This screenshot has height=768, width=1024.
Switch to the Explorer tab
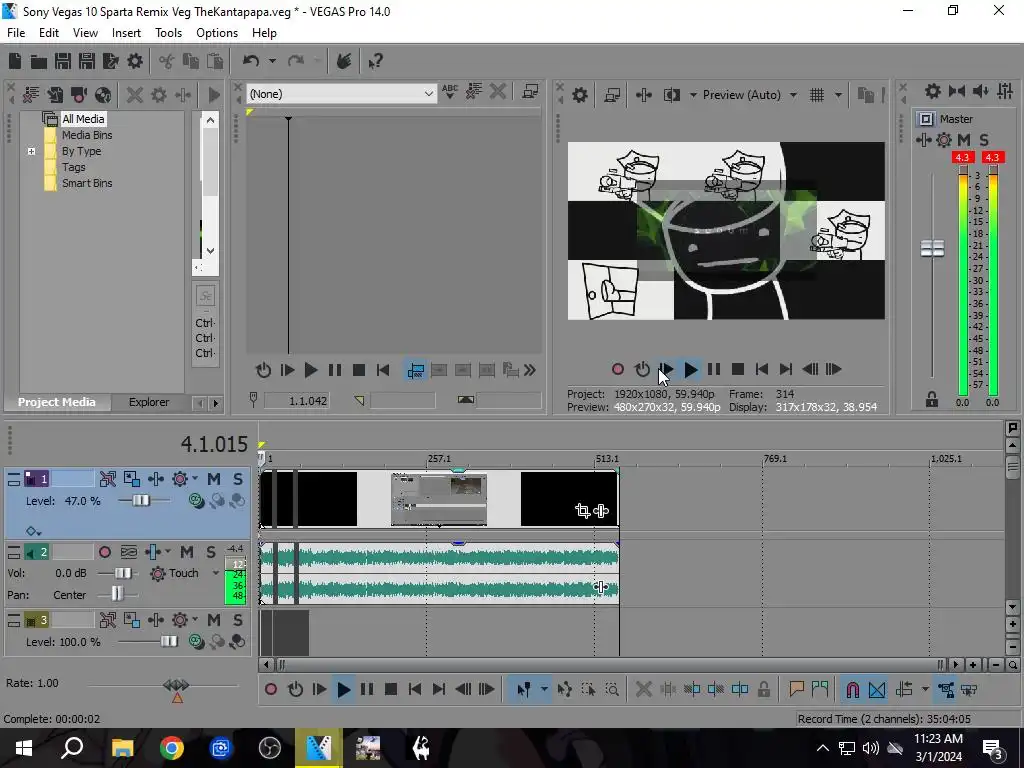(149, 402)
